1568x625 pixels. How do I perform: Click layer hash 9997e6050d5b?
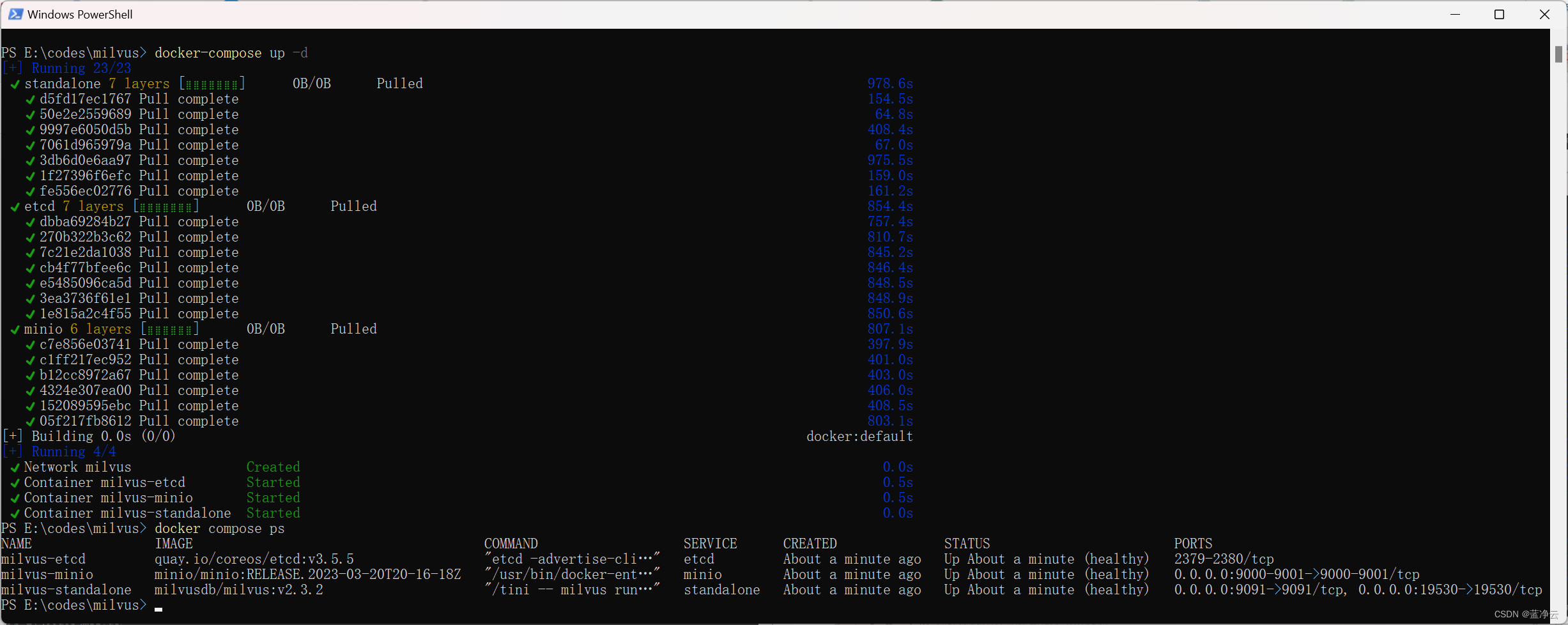[85, 130]
